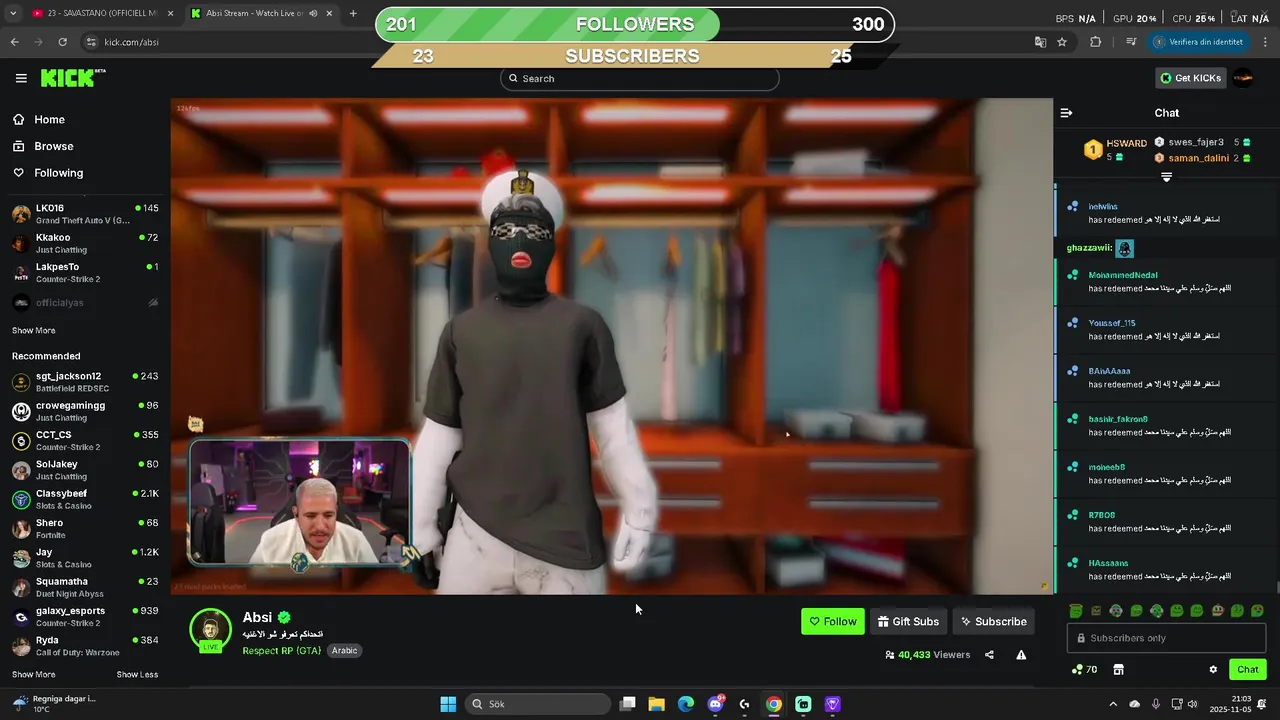This screenshot has width=1280, height=720.
Task: Open Chrome media controls icon
Action: [x=1131, y=42]
